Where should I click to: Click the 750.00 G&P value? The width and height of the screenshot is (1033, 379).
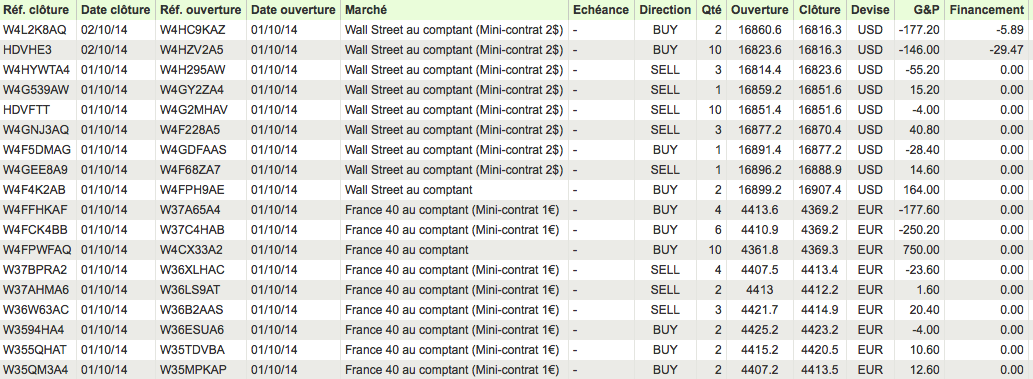[922, 250]
